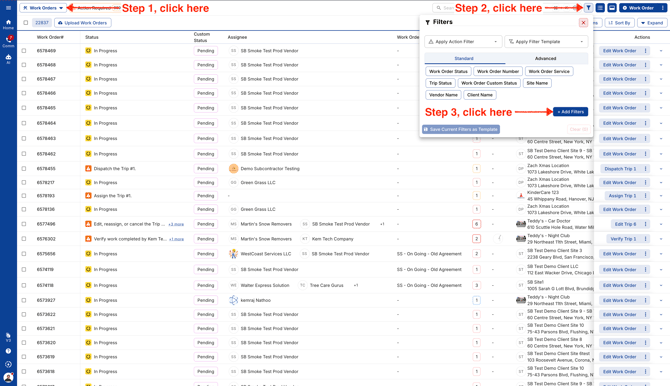Click trip count badge 6 for order 6577496
Image resolution: width=670 pixels, height=386 pixels.
[476, 224]
